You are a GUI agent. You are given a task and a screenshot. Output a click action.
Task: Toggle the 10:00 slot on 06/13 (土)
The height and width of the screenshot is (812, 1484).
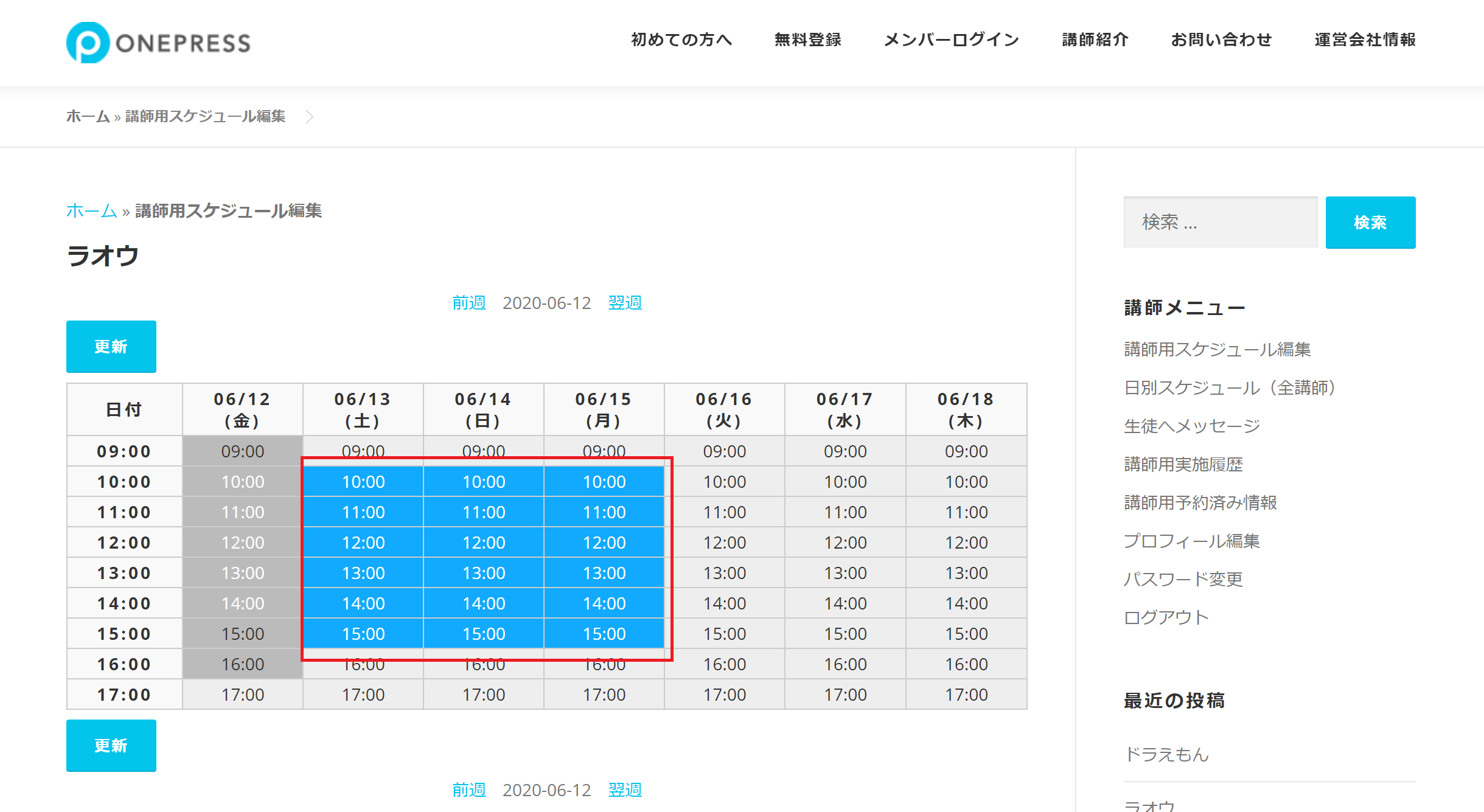click(363, 482)
